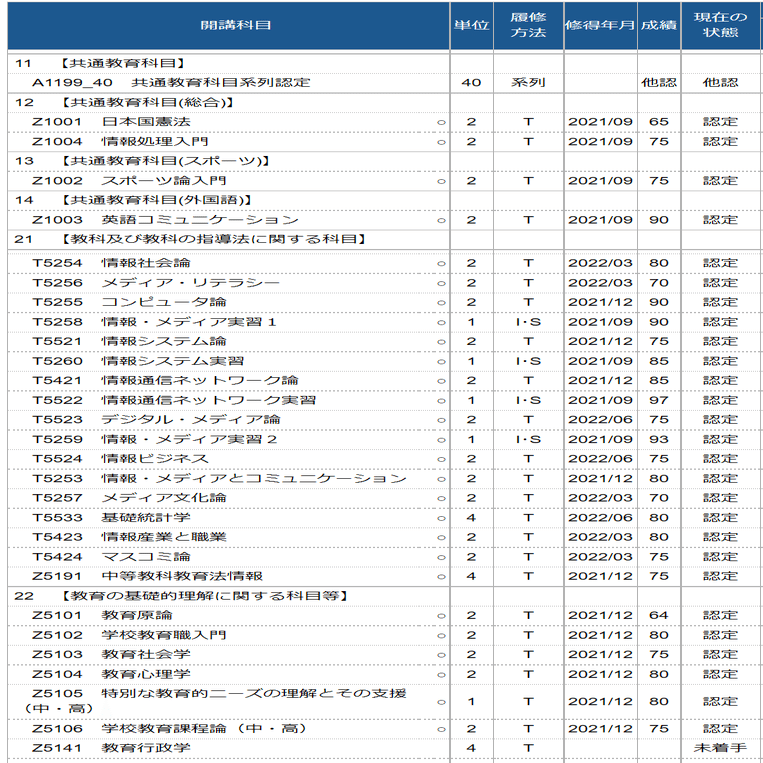This screenshot has width=763, height=763.
Task: Click the circle marker beside 中等教科教育法情報
Action: tap(441, 578)
